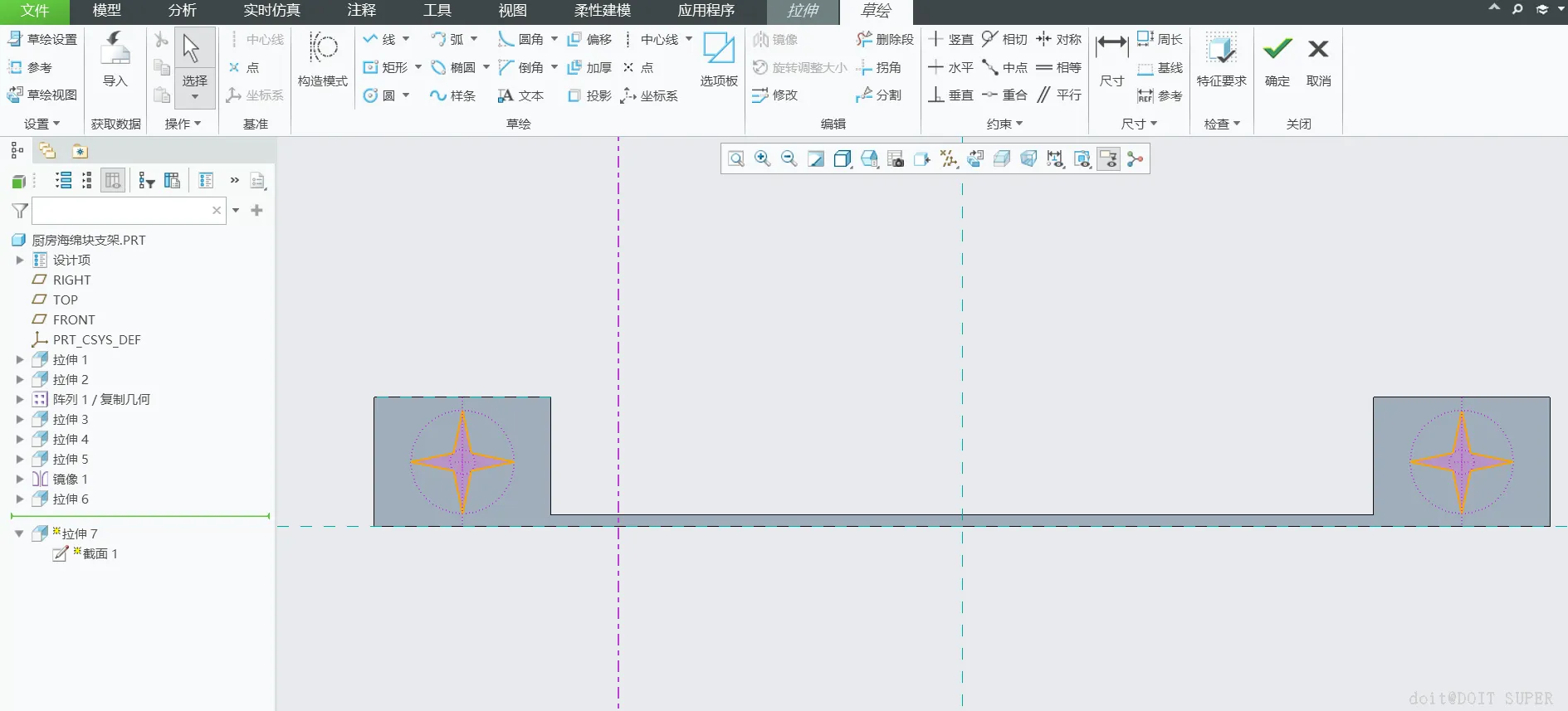Image resolution: width=1568 pixels, height=711 pixels.
Task: Click the zoom in icon in view toolbar
Action: pyautogui.click(x=762, y=158)
